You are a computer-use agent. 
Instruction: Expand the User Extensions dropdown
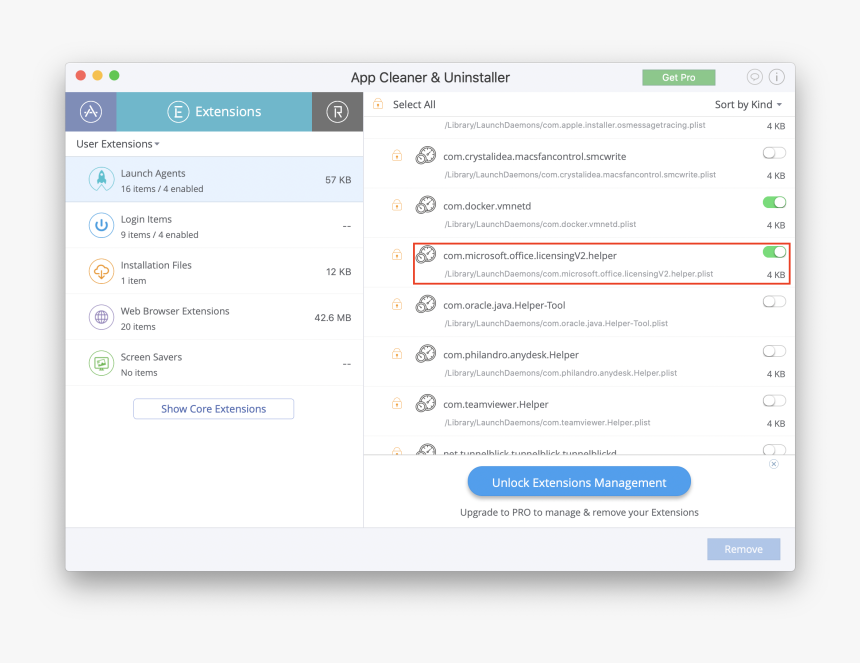point(117,144)
